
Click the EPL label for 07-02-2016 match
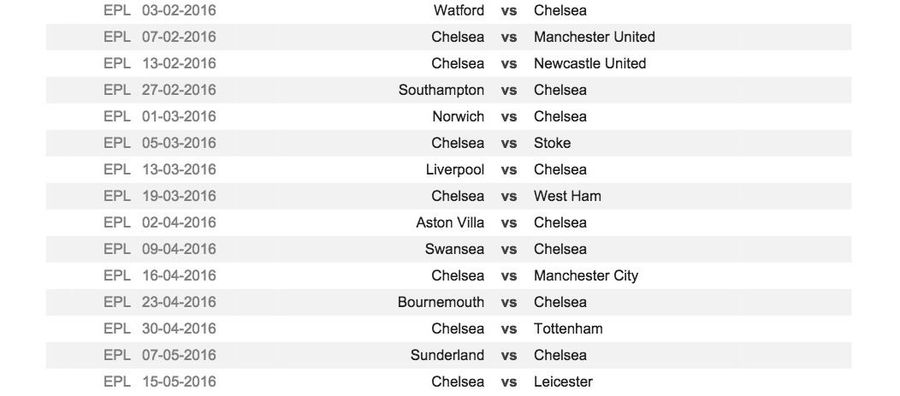117,37
